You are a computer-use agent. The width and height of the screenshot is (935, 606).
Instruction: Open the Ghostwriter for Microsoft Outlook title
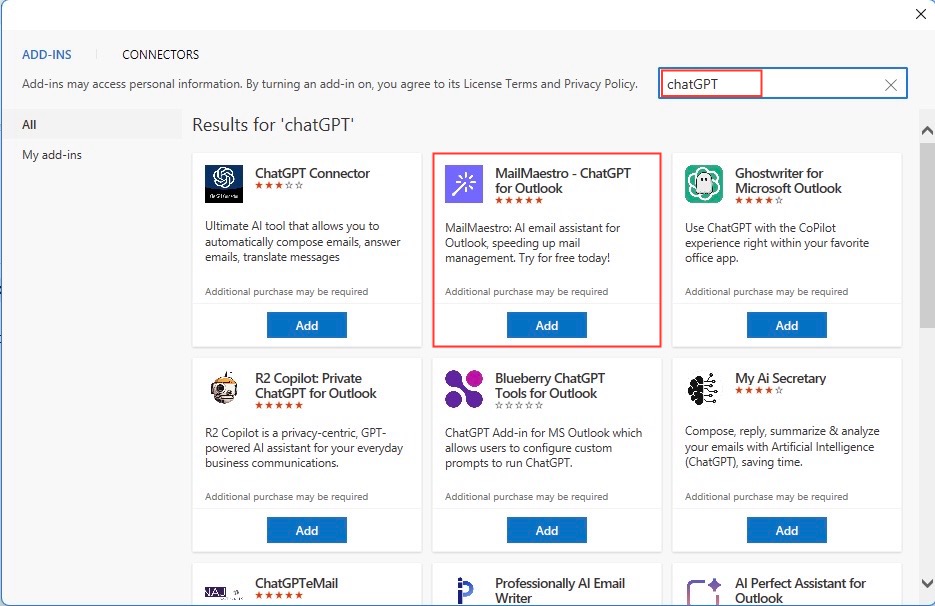click(x=788, y=181)
